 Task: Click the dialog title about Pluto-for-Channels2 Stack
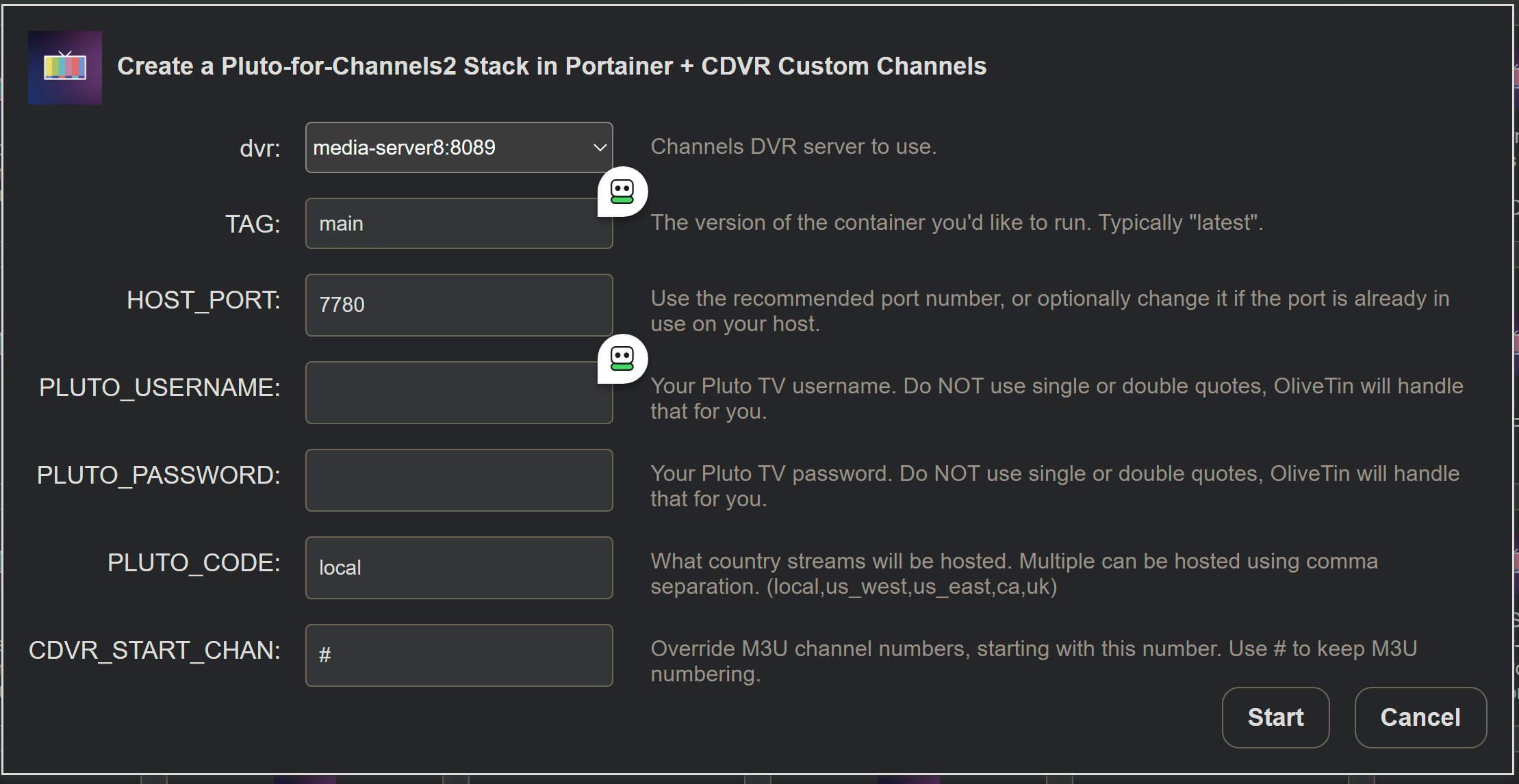tap(552, 66)
